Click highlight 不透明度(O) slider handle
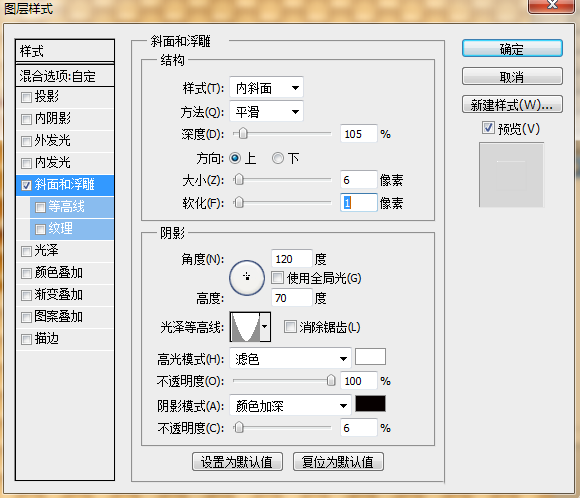580x498 pixels. point(331,380)
